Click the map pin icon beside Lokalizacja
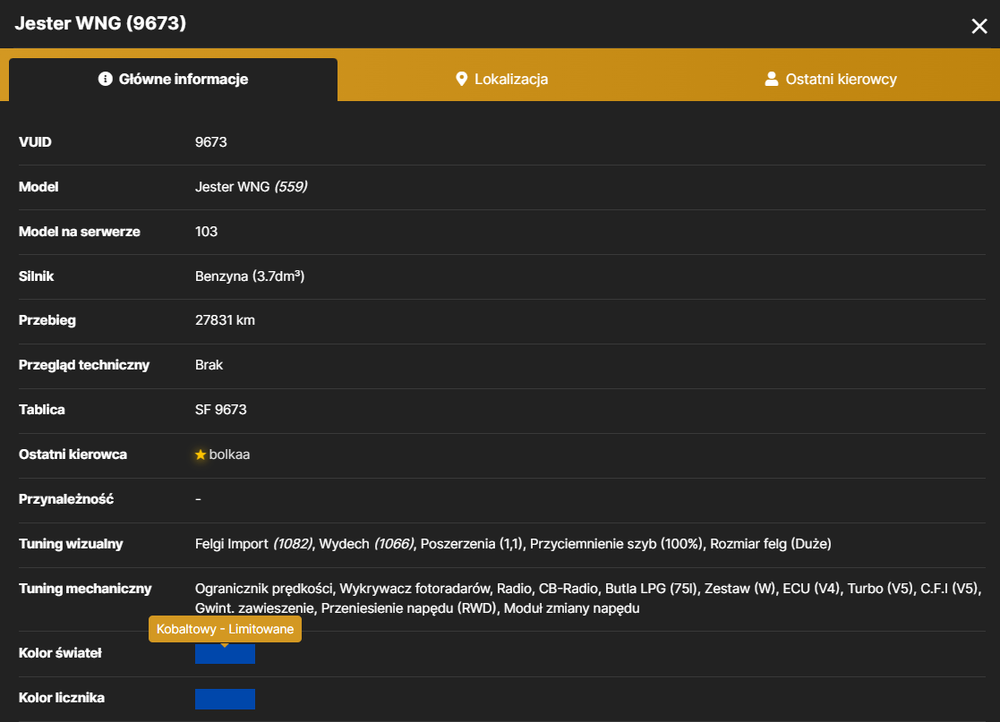 pos(462,79)
